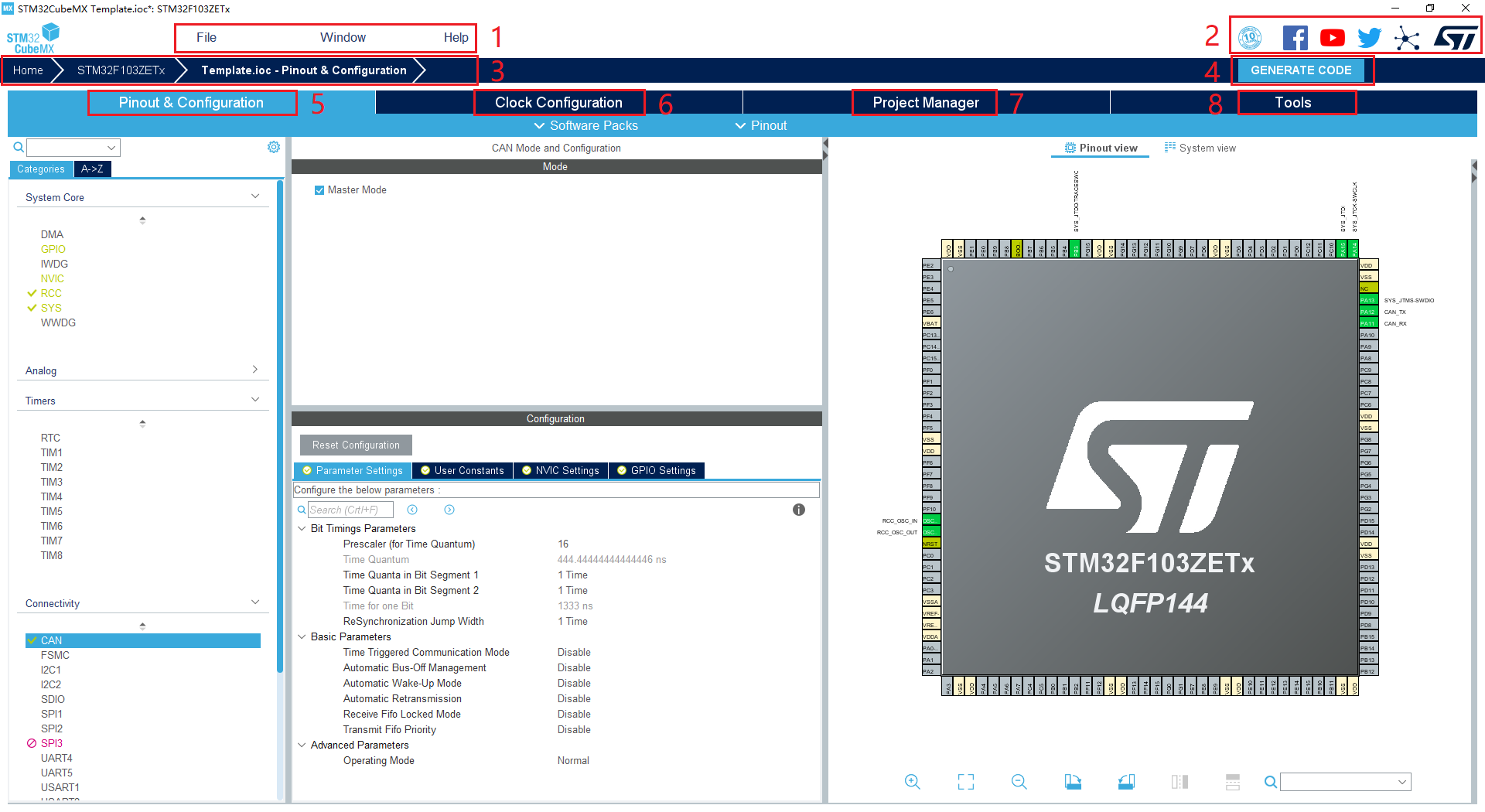The width and height of the screenshot is (1485, 812).
Task: Switch to A->Z listing tab
Action: 92,169
